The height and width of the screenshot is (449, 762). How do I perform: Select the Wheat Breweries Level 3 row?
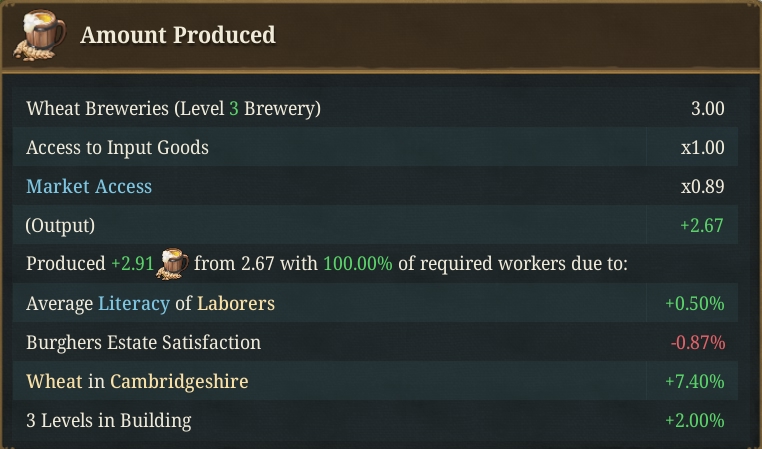point(375,108)
